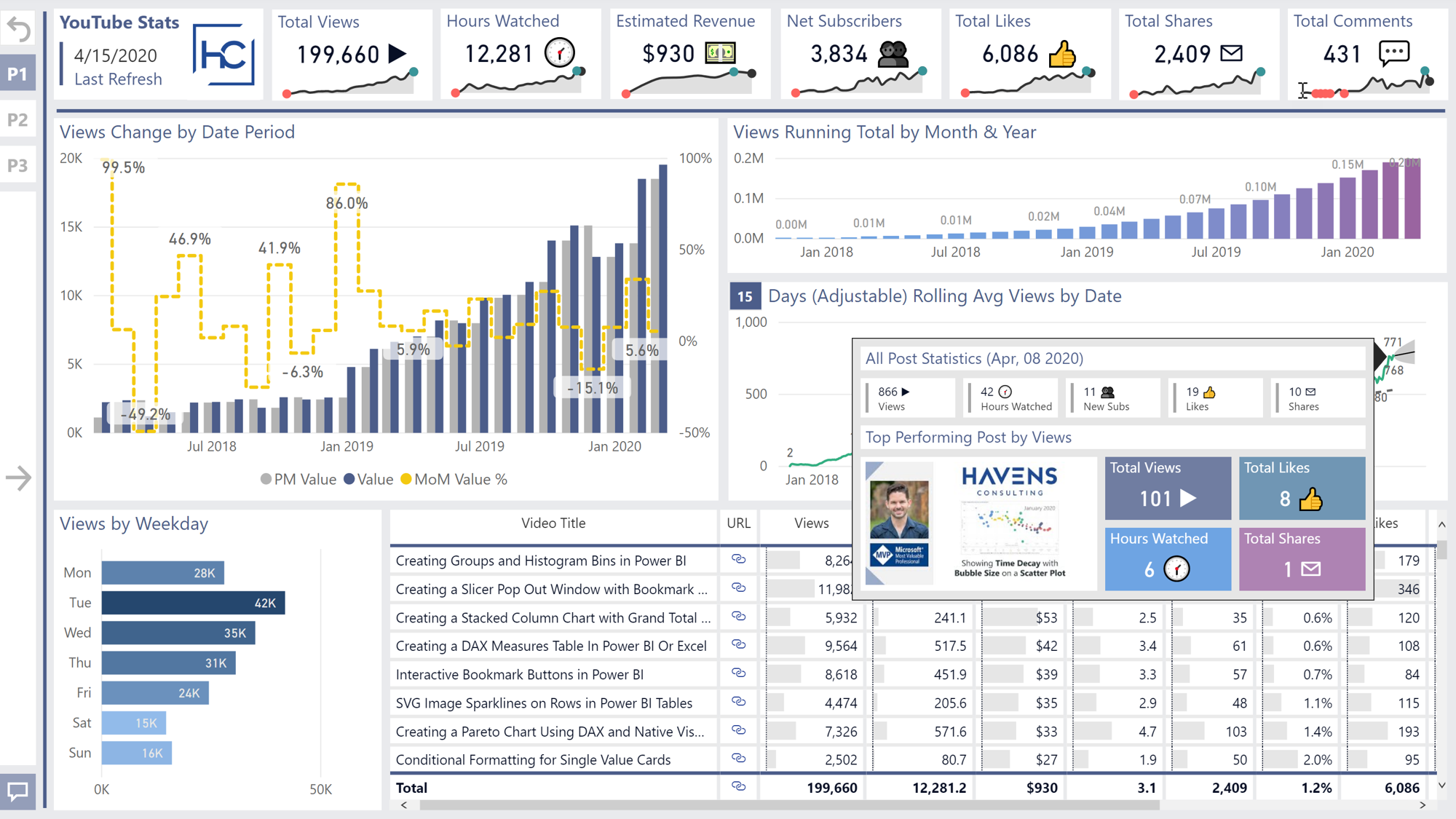Click the down chevron on the table scrollbar

tap(1441, 786)
